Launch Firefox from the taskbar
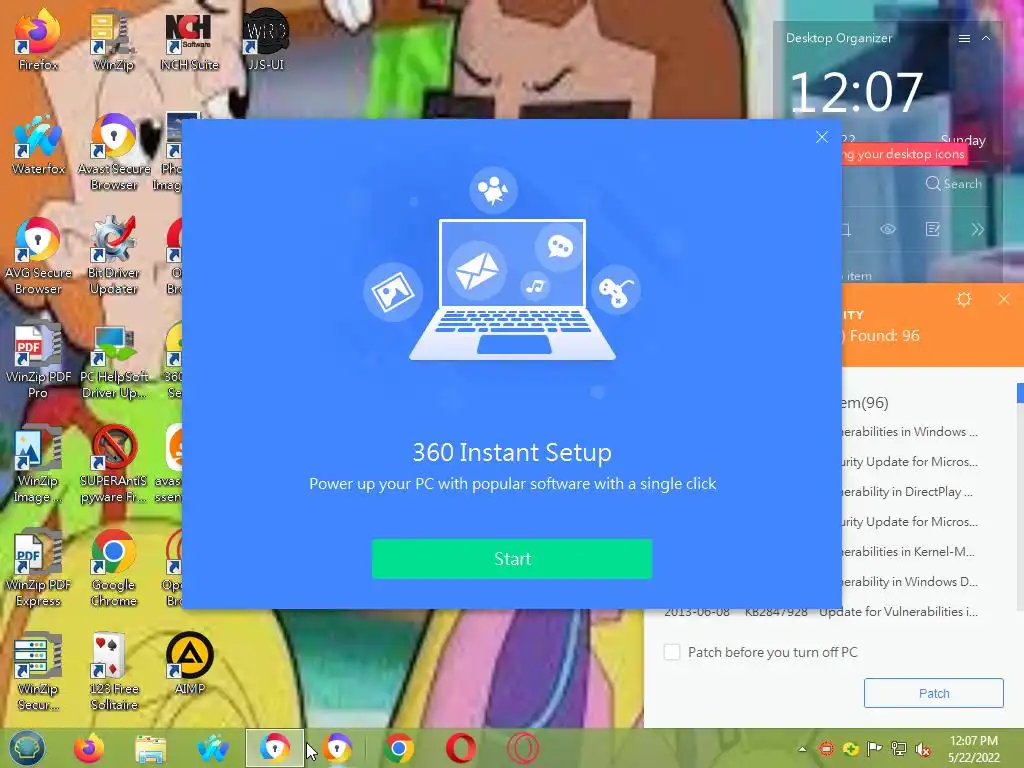 pyautogui.click(x=89, y=748)
